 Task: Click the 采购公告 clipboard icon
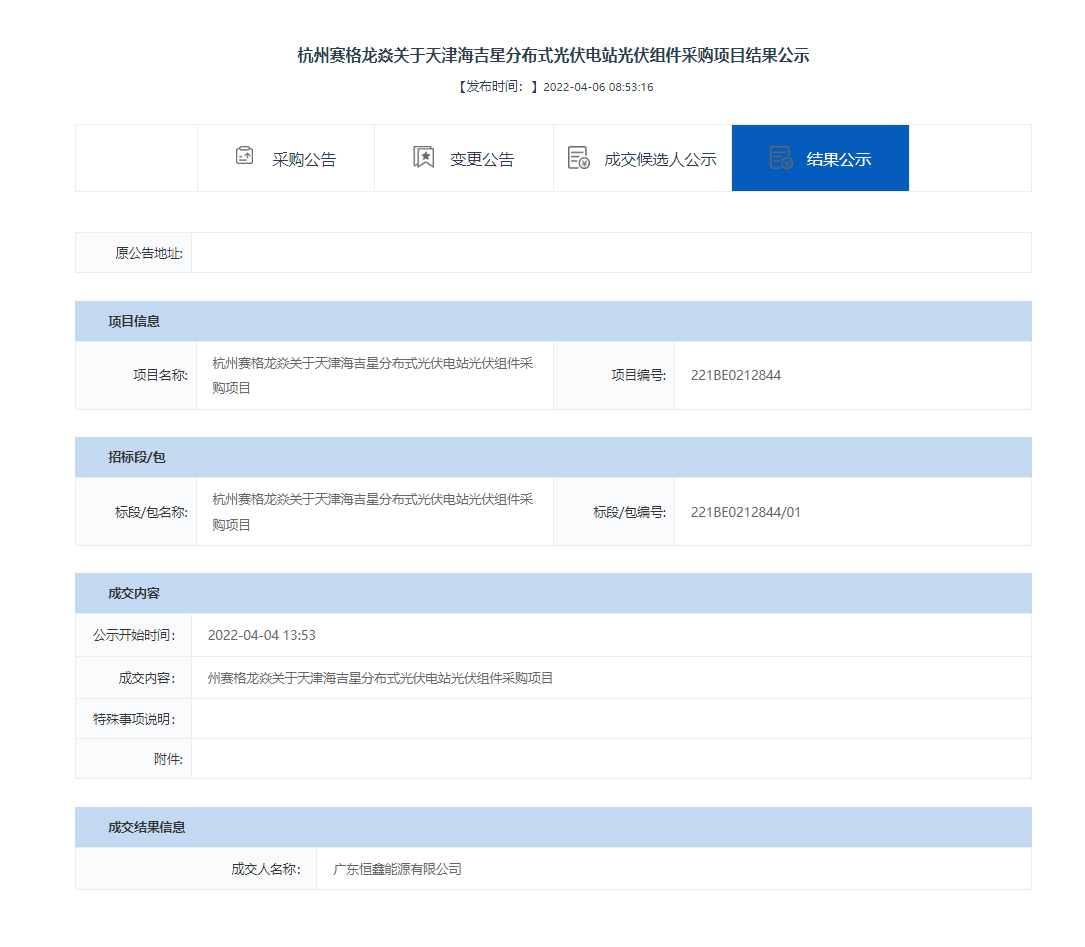[x=244, y=157]
